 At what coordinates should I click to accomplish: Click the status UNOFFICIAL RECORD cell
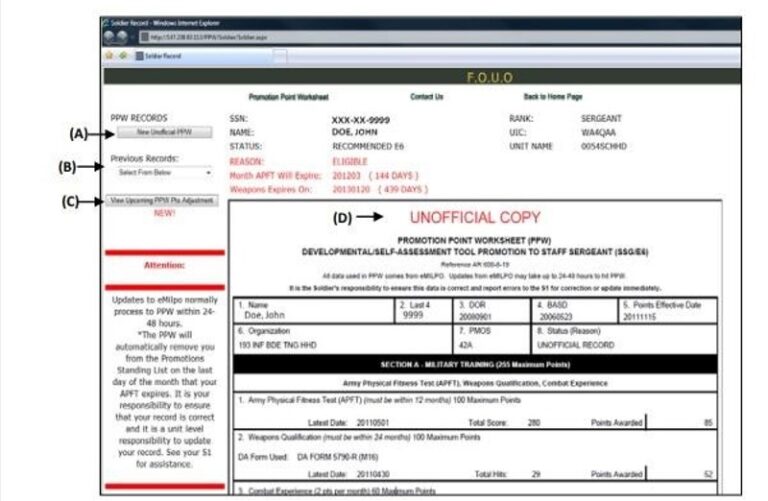coord(576,345)
